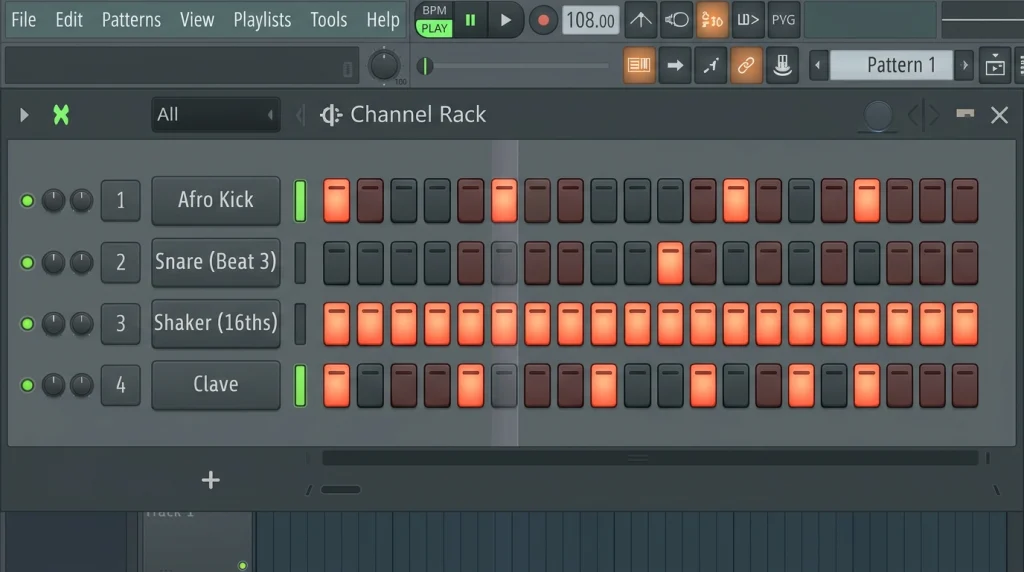Open the Tools menu

[x=328, y=20]
